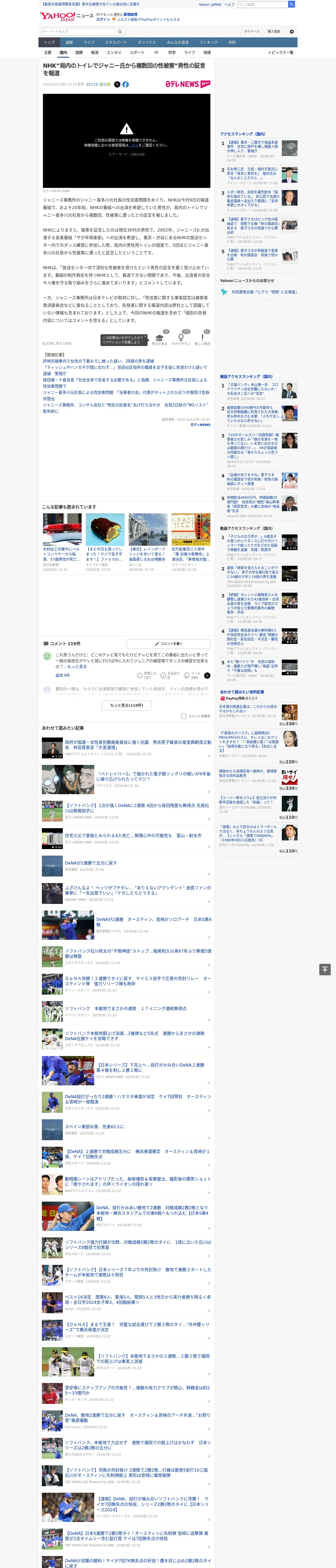This screenshot has height=1568, width=336.
Task: Click the マイページ button
Action: (x=252, y=31)
